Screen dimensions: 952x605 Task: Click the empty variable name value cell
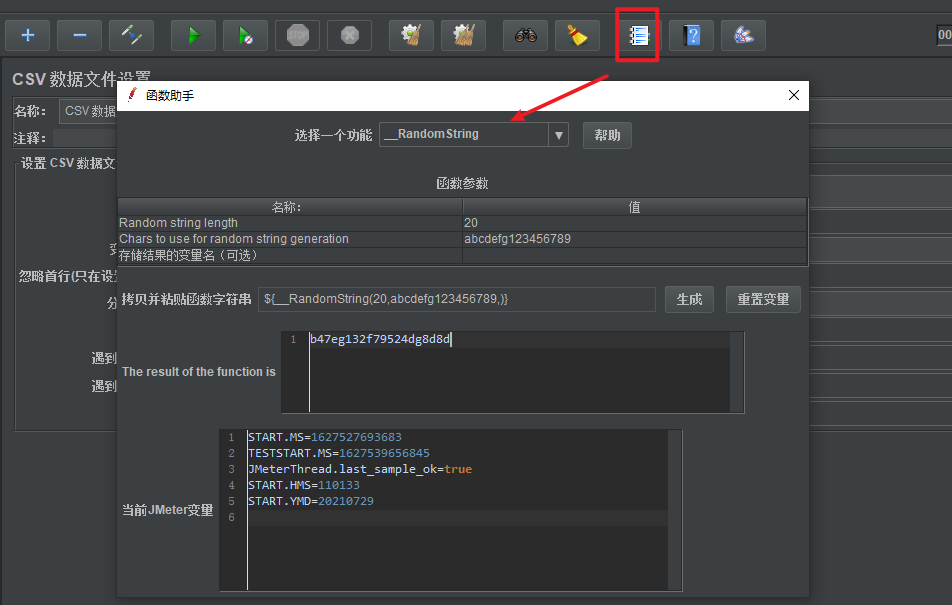click(634, 255)
